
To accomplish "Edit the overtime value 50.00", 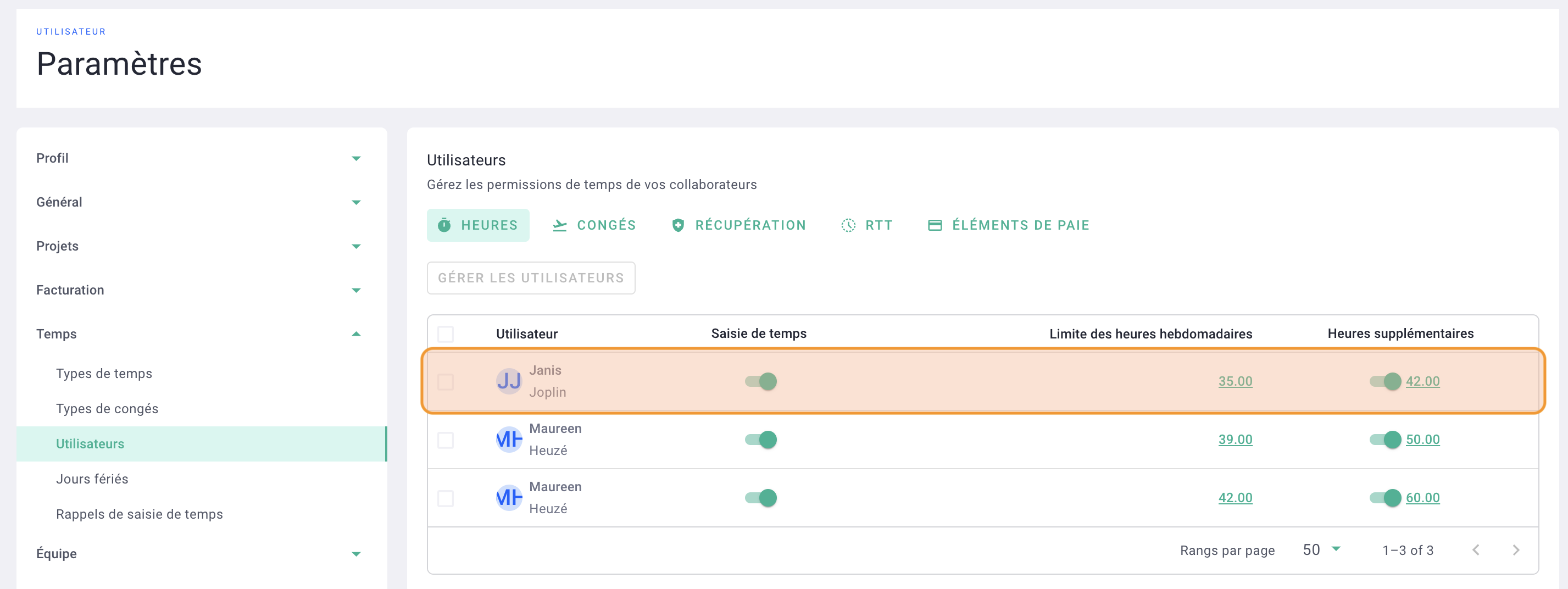I will [1422, 440].
